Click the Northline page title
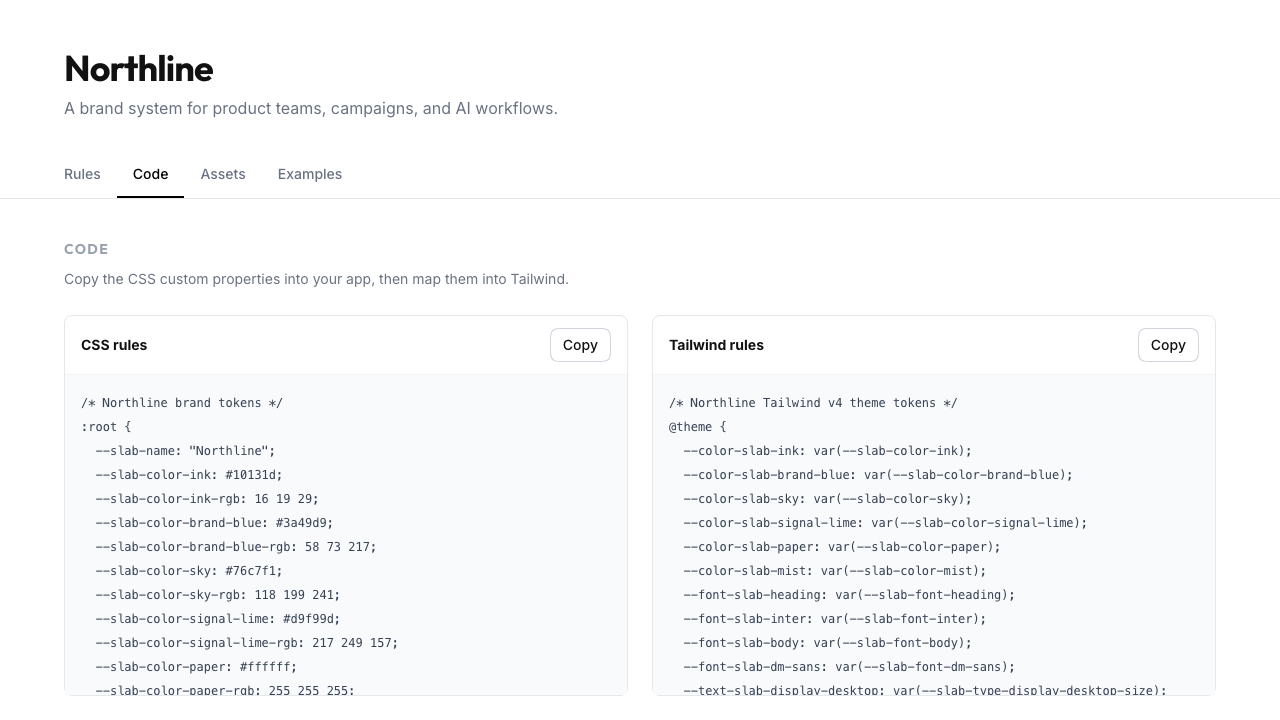The width and height of the screenshot is (1280, 720). point(139,69)
